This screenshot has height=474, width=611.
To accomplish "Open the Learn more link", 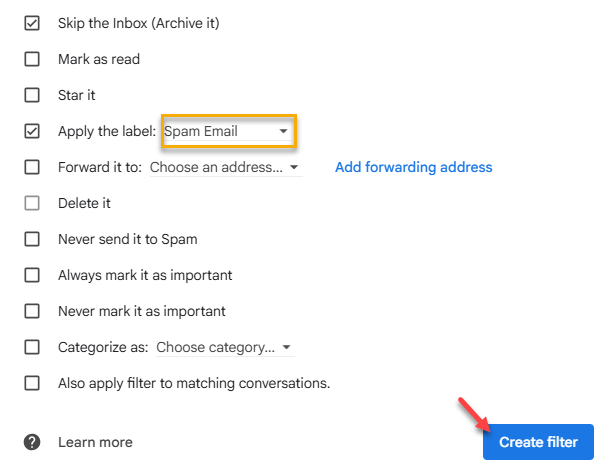I will pyautogui.click(x=95, y=442).
